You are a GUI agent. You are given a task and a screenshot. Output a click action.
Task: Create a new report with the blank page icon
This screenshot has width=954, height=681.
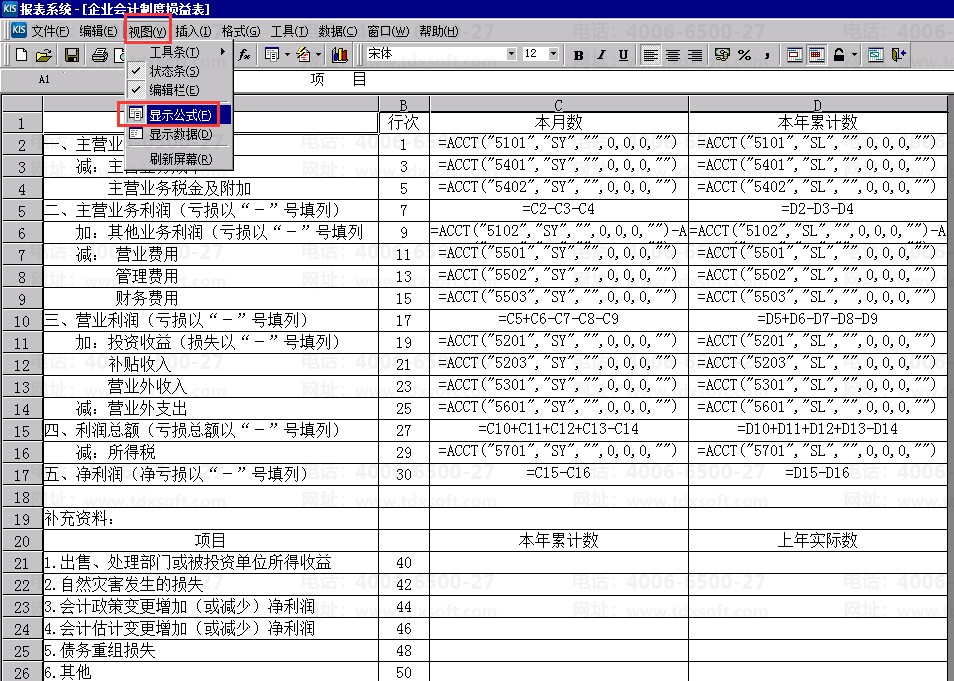[22, 55]
